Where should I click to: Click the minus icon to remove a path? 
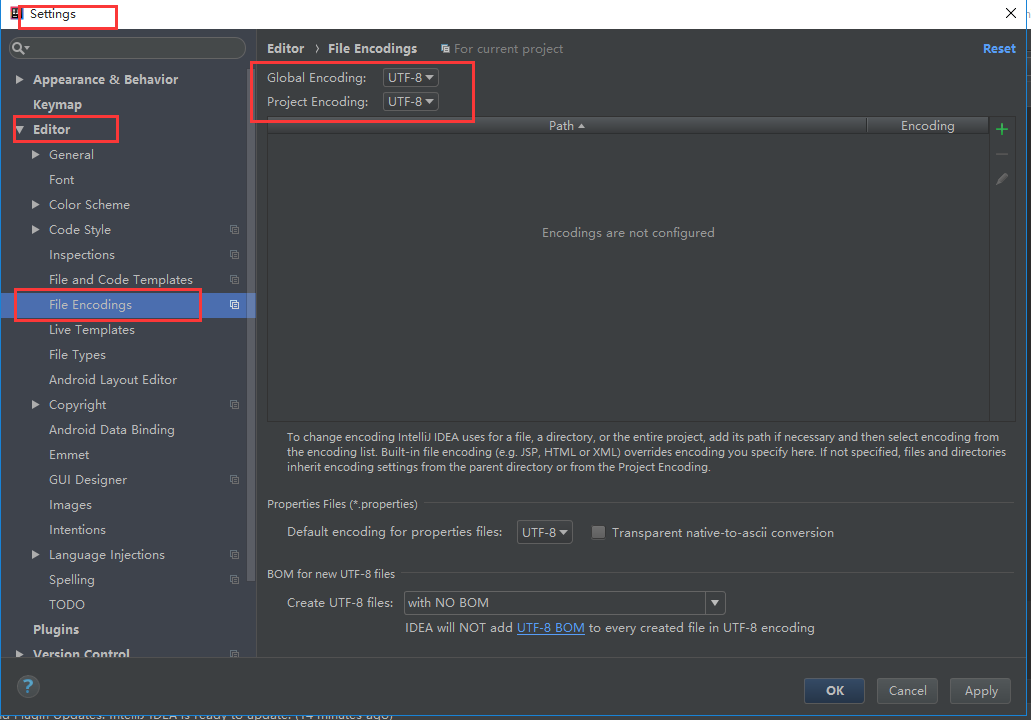click(x=1001, y=153)
